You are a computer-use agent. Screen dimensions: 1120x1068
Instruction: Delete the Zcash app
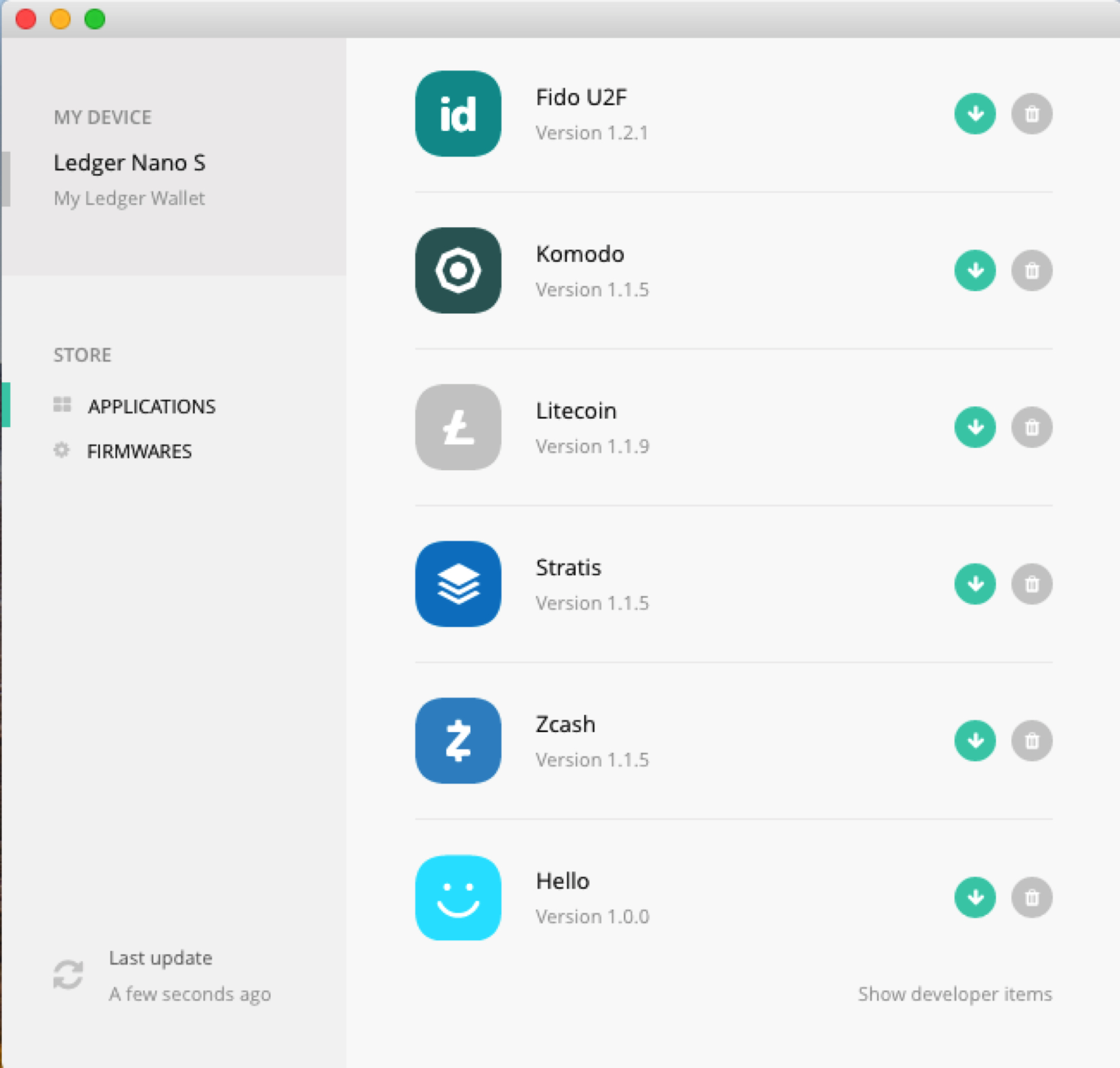coord(1032,741)
